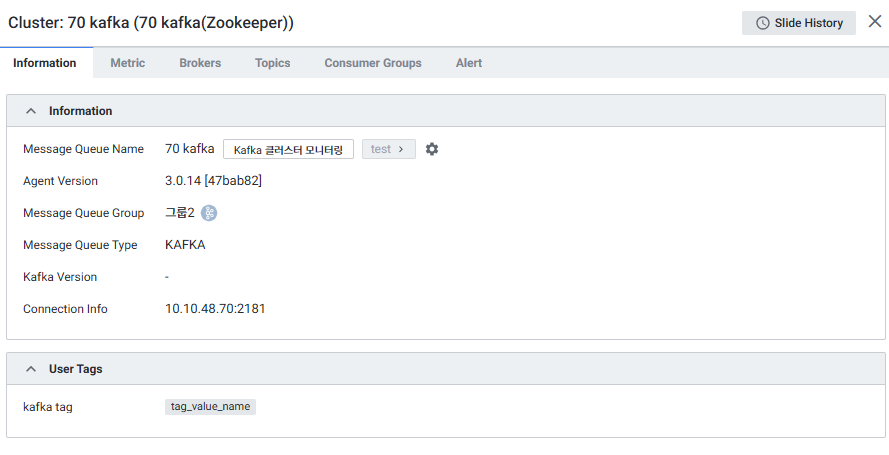Open Slide History

[798, 23]
